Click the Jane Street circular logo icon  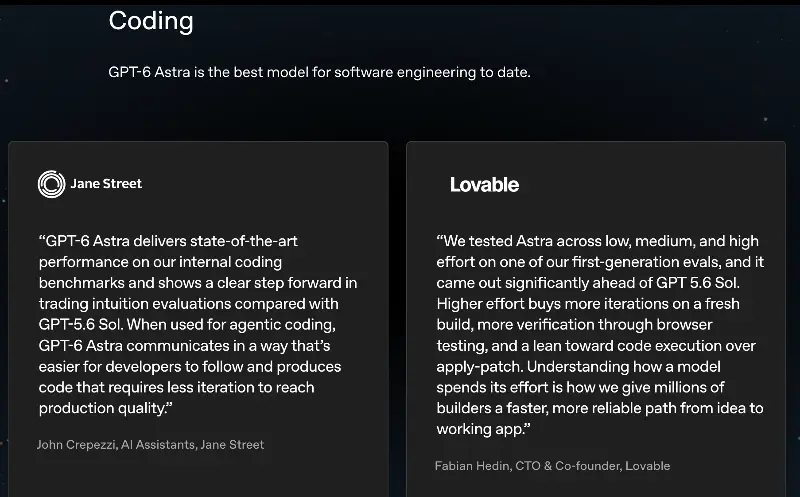pos(52,184)
